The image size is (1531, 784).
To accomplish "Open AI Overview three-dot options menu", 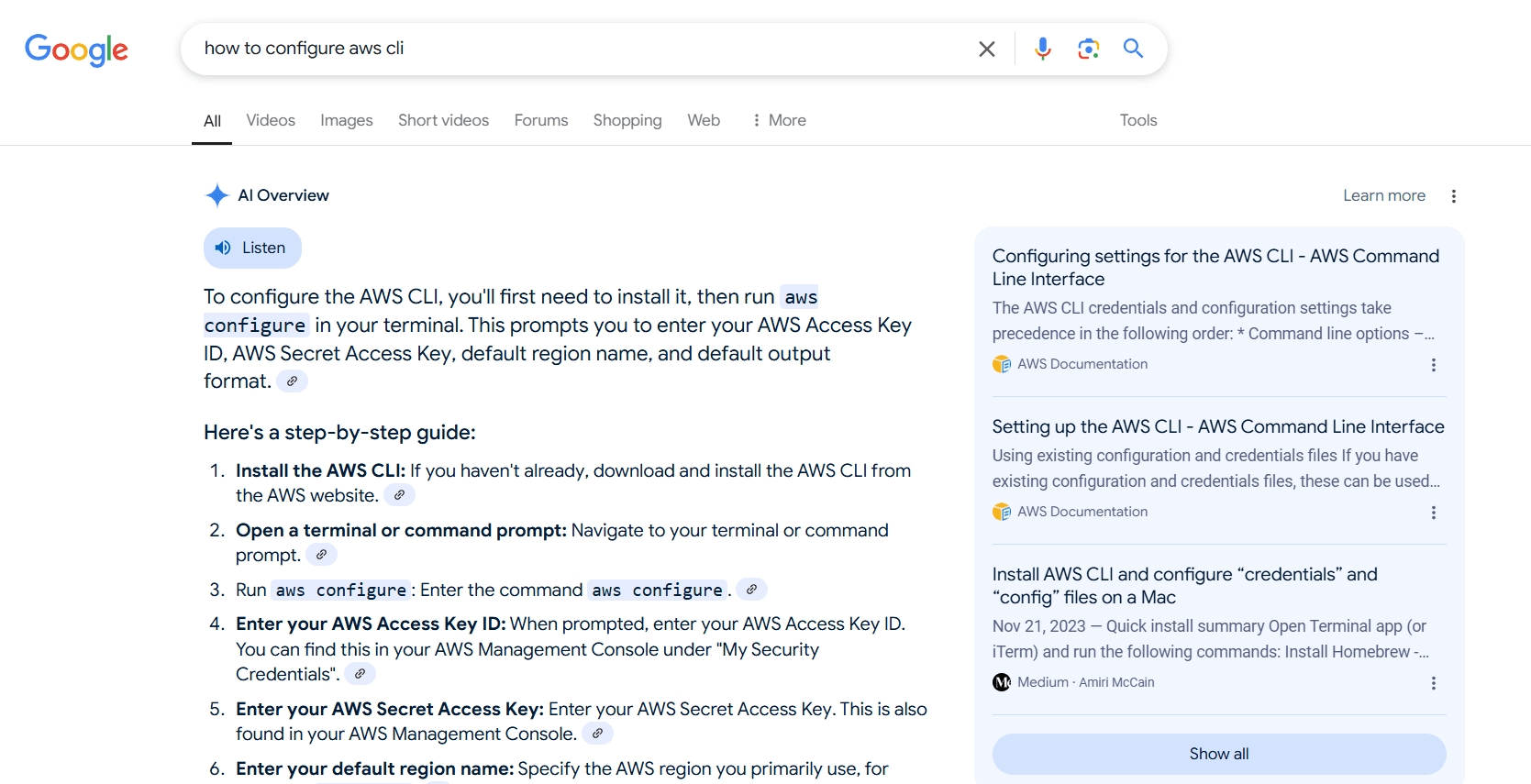I will pyautogui.click(x=1453, y=196).
